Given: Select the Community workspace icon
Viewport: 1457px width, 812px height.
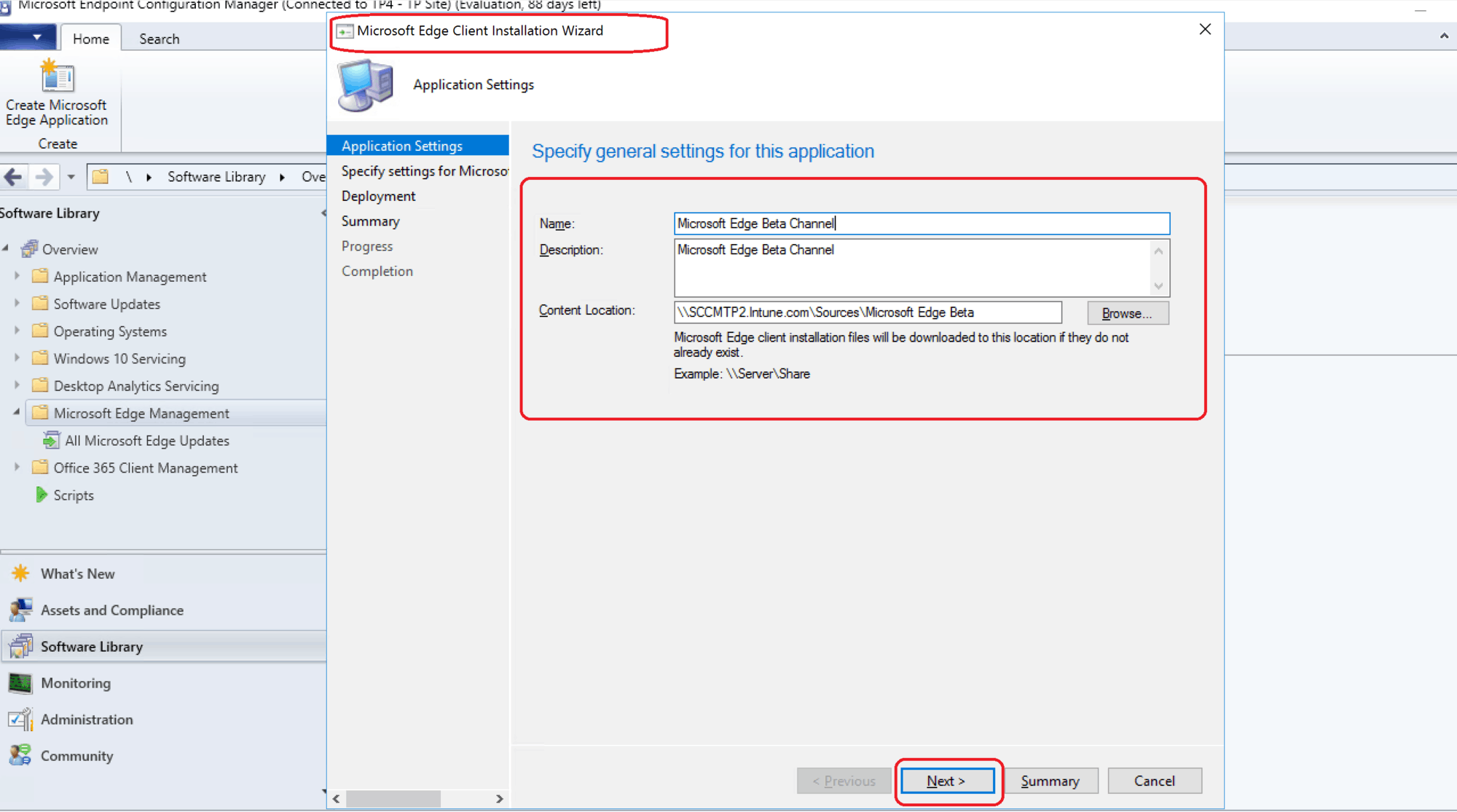Looking at the screenshot, I should [x=20, y=755].
